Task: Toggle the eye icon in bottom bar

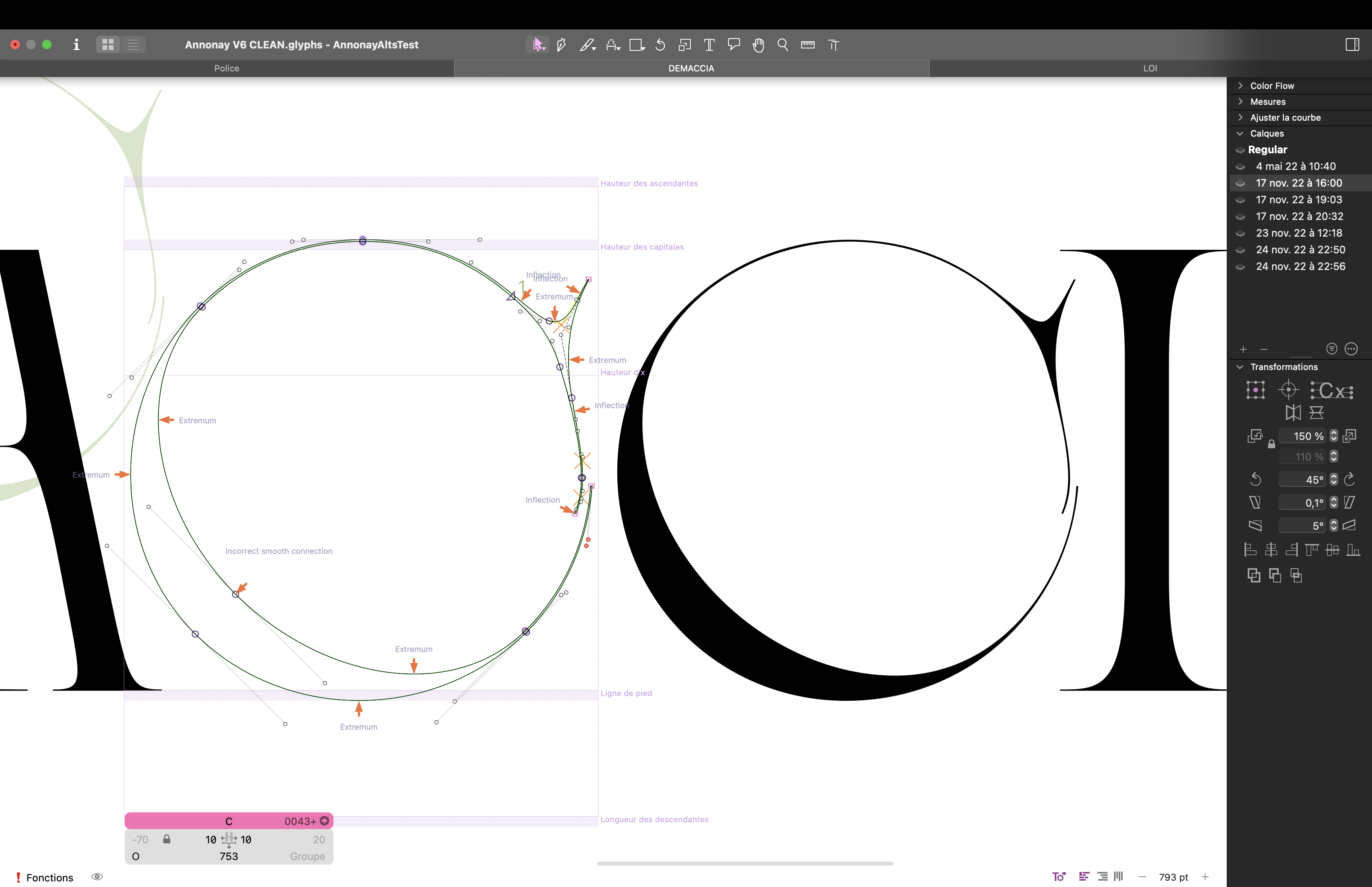Action: coord(97,877)
